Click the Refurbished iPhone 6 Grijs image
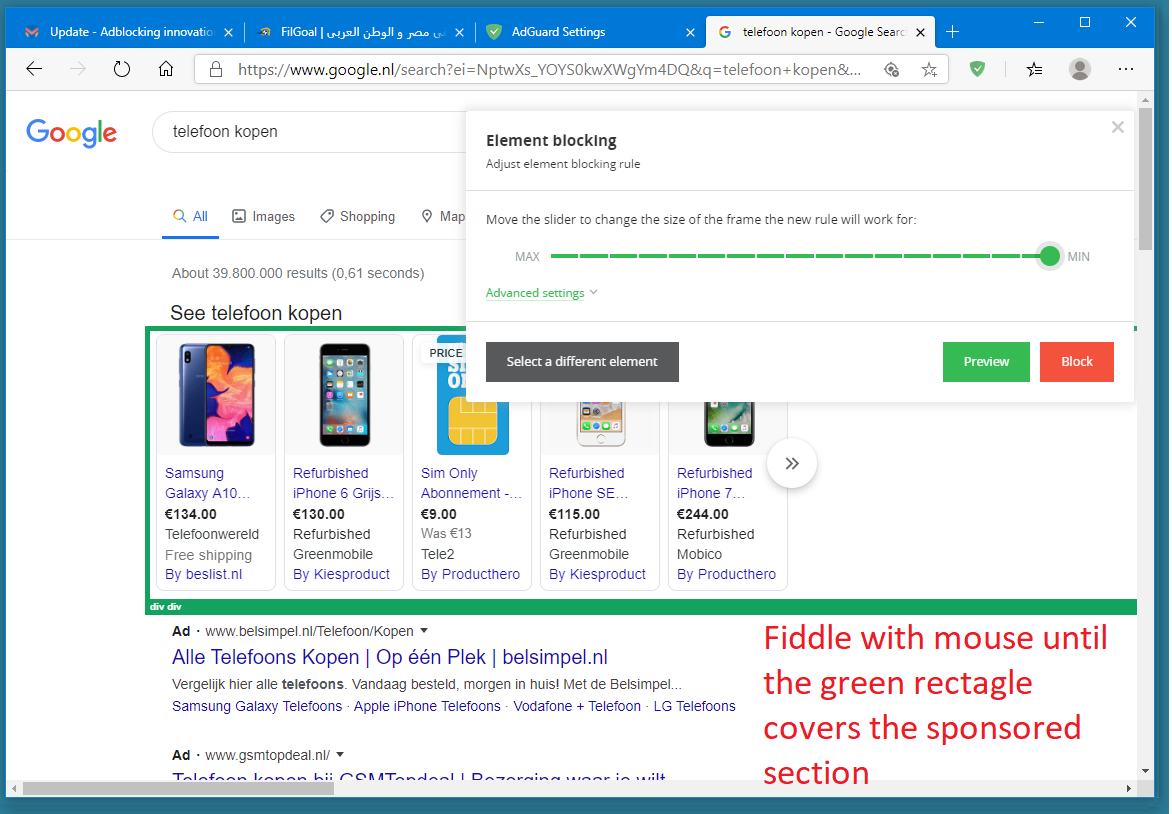 click(x=345, y=395)
